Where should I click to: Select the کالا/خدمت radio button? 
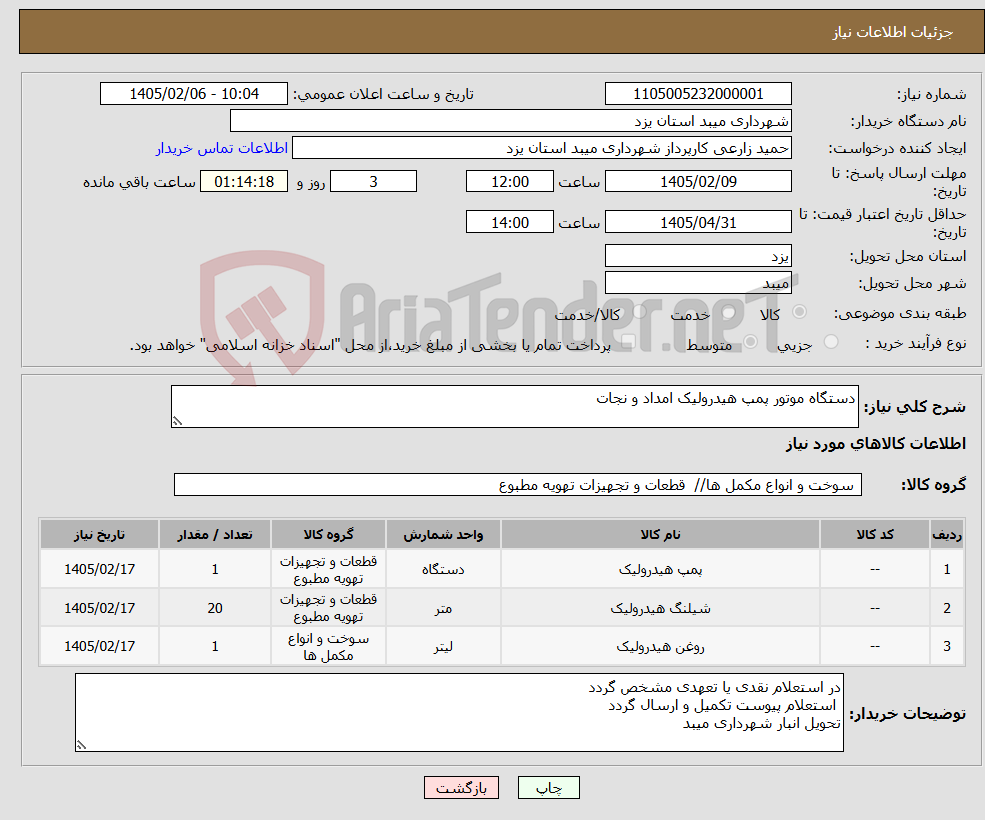pos(639,312)
